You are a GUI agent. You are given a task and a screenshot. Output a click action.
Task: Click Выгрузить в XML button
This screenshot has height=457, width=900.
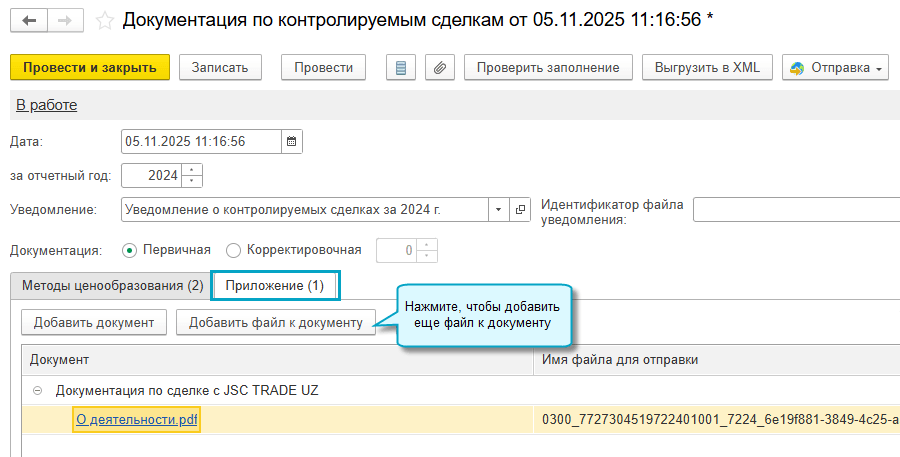707,68
